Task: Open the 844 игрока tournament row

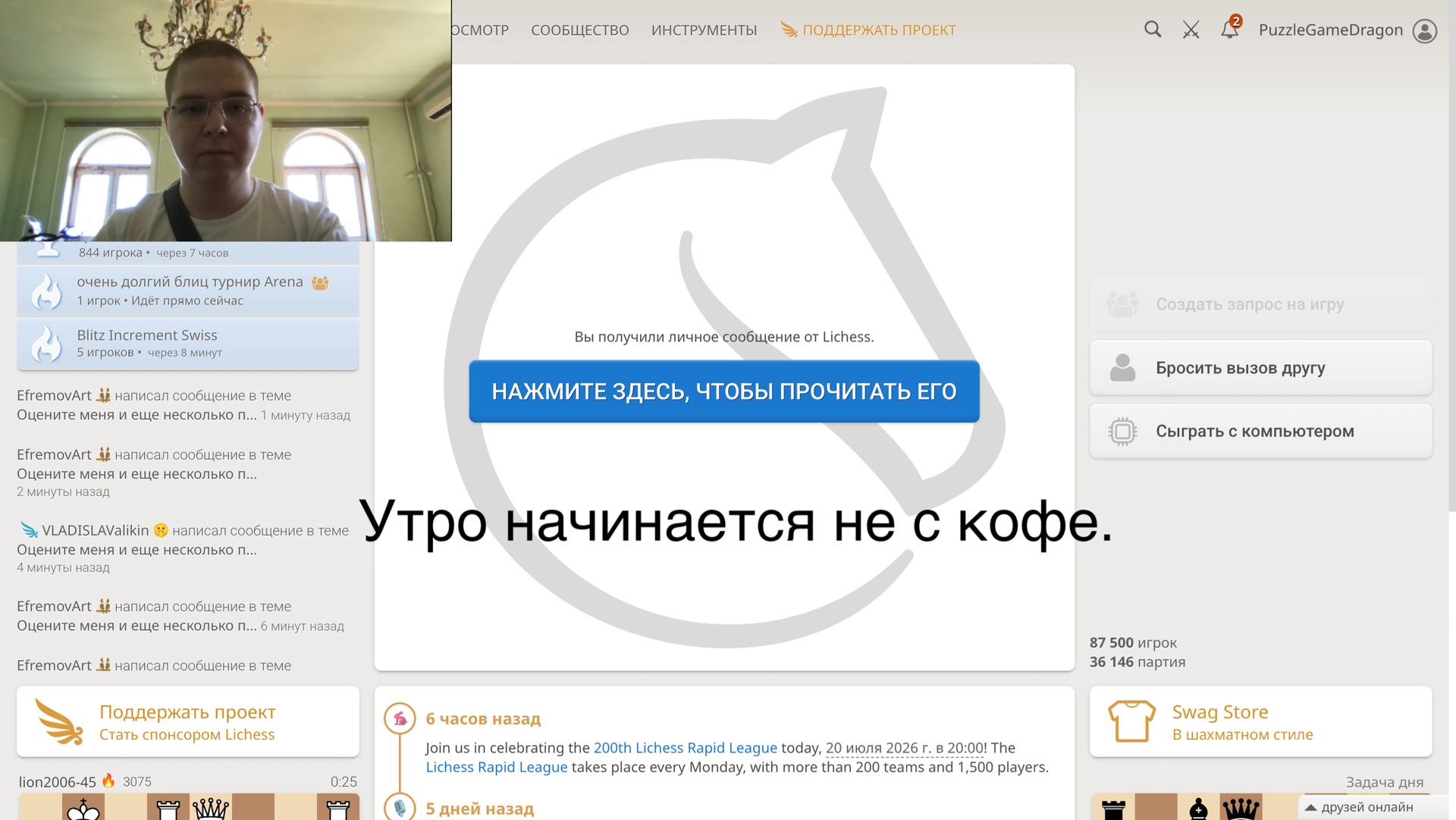Action: click(x=188, y=253)
